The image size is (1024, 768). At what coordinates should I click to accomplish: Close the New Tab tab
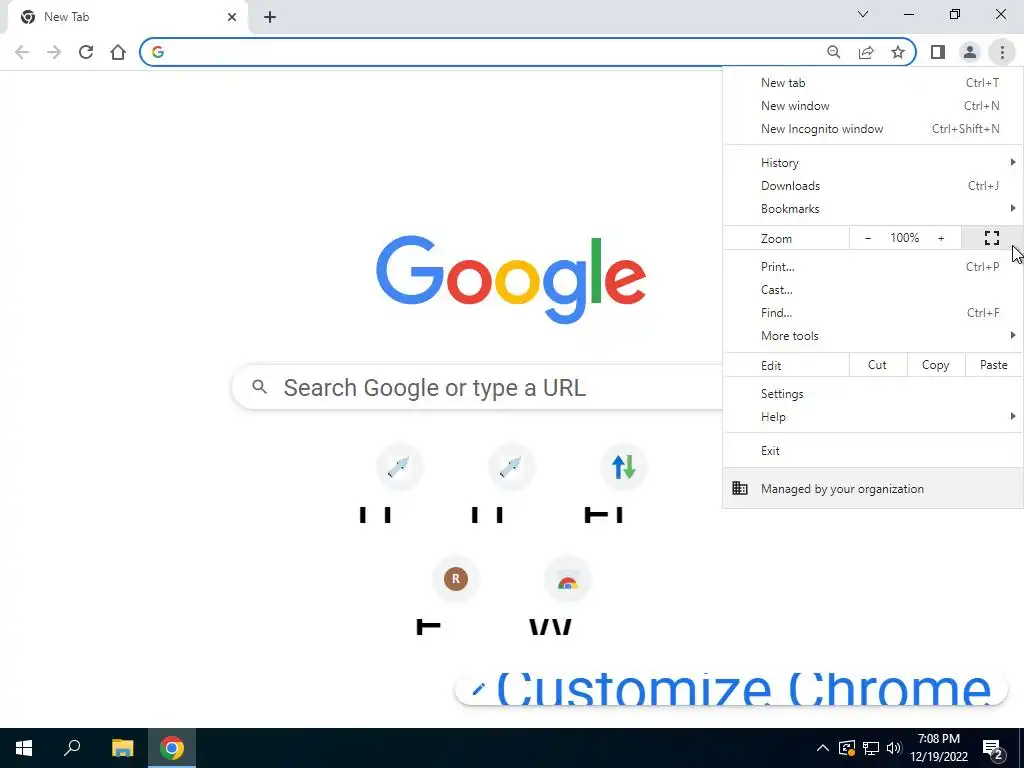pyautogui.click(x=232, y=17)
